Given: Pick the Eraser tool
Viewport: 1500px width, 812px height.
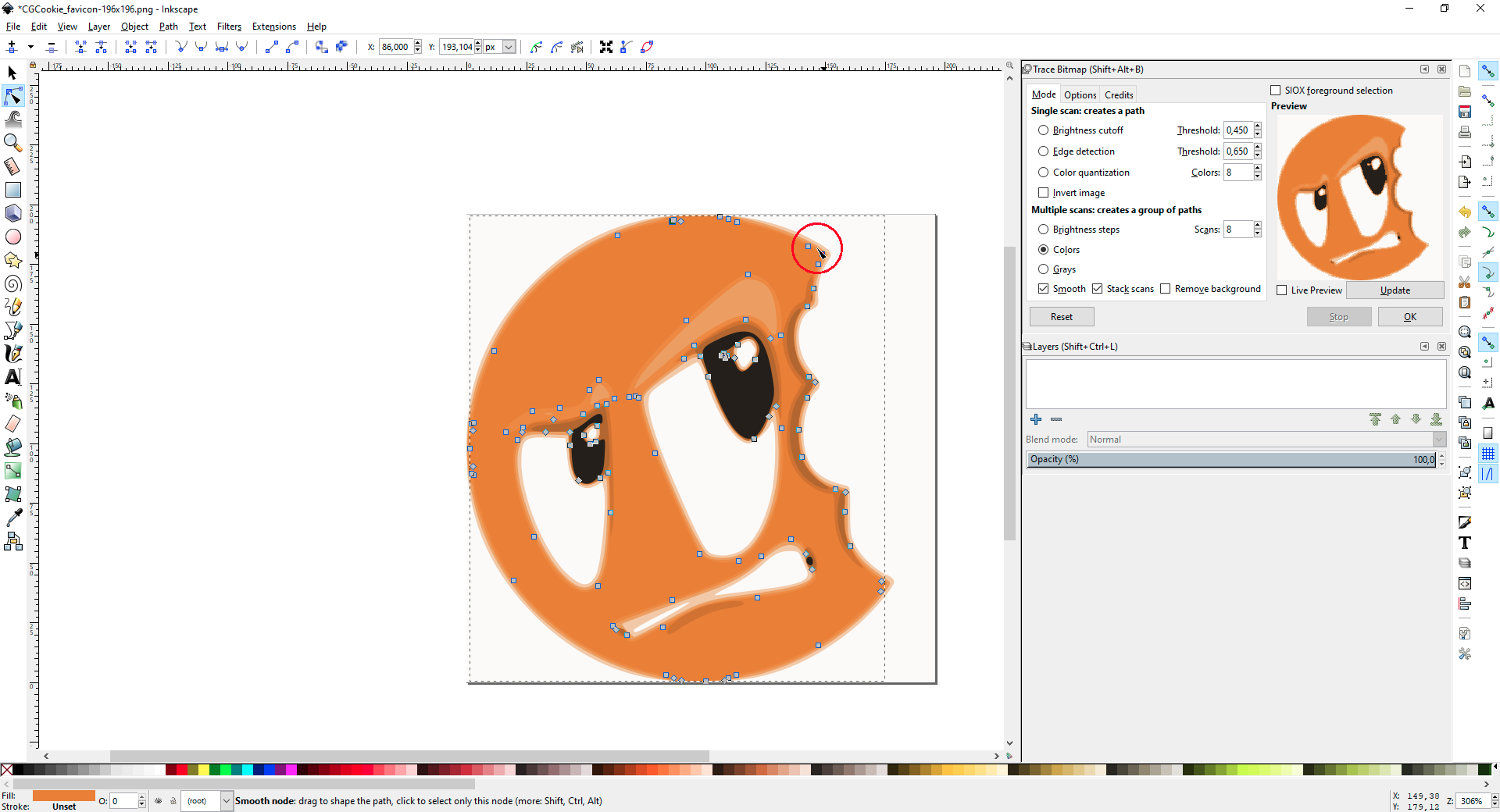Looking at the screenshot, I should pyautogui.click(x=12, y=424).
